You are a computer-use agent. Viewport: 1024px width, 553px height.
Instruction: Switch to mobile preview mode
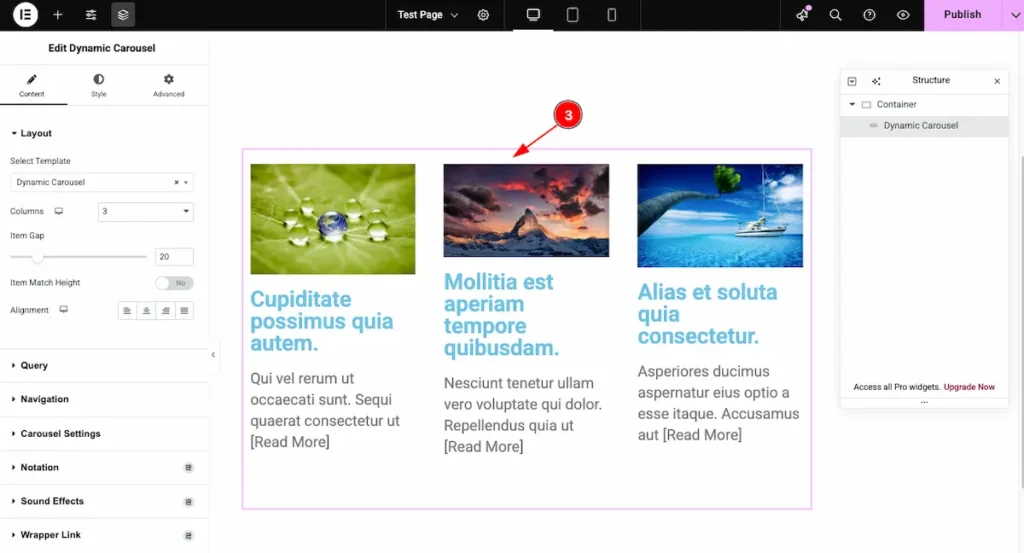click(611, 15)
